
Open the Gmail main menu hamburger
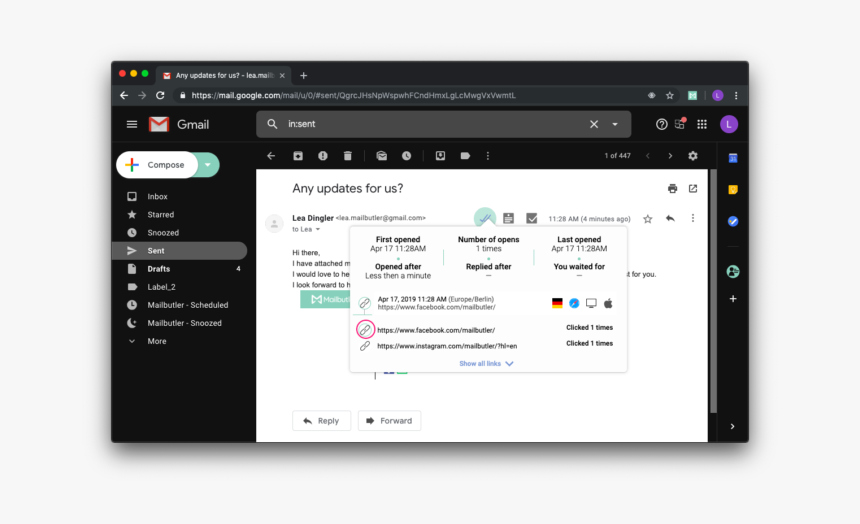[x=132, y=125]
